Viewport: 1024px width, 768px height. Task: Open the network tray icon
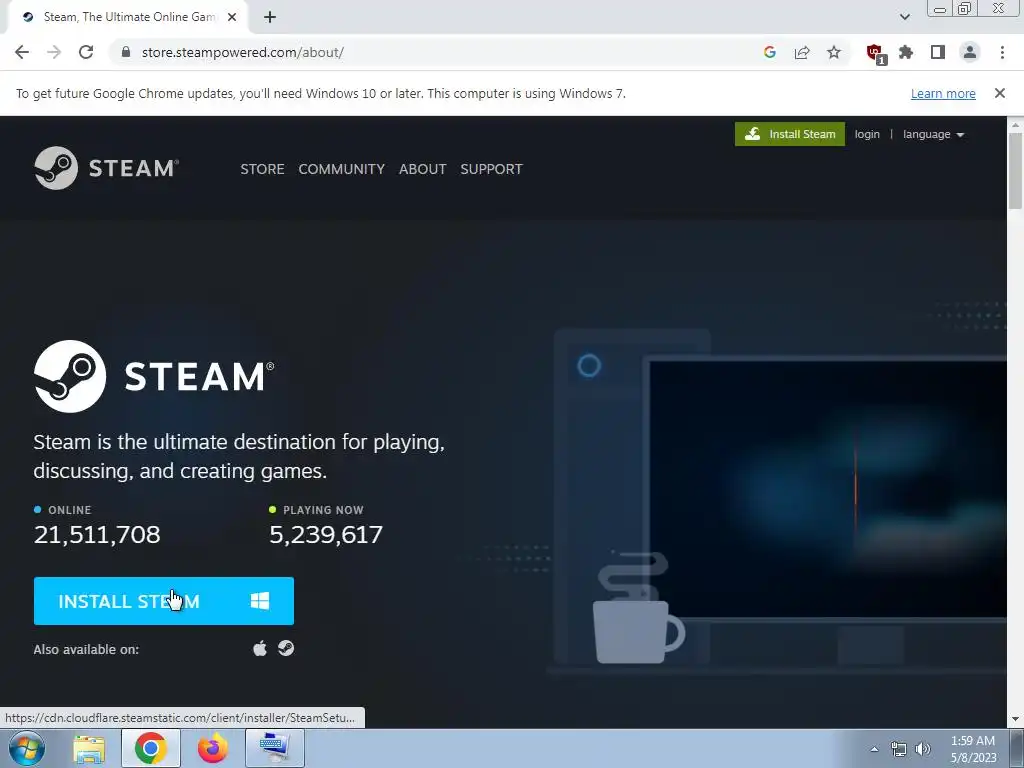click(899, 749)
